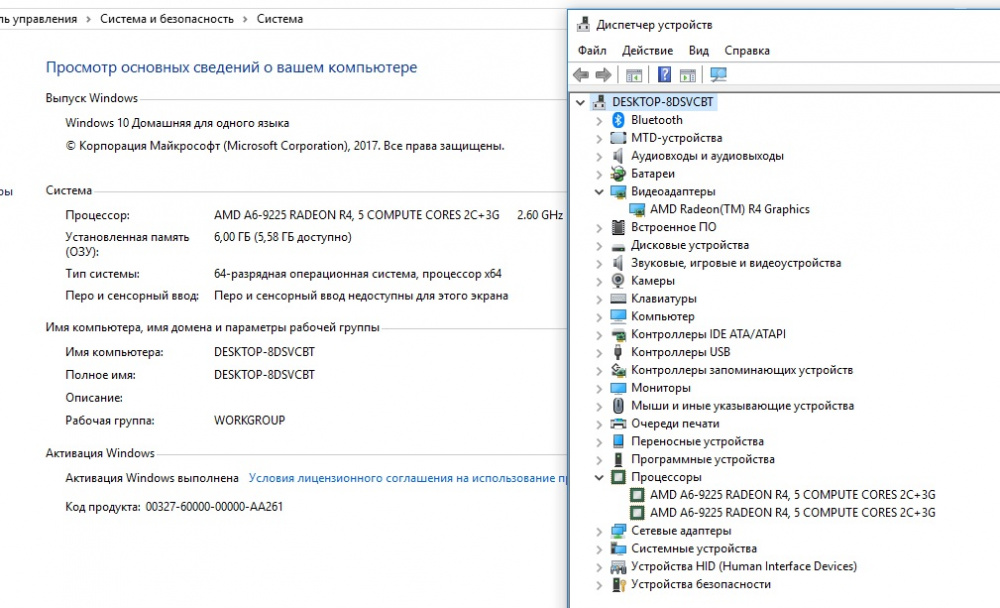The image size is (1000, 608).
Task: Expand the Контроллеры запоминающих устройств category
Action: point(599,370)
